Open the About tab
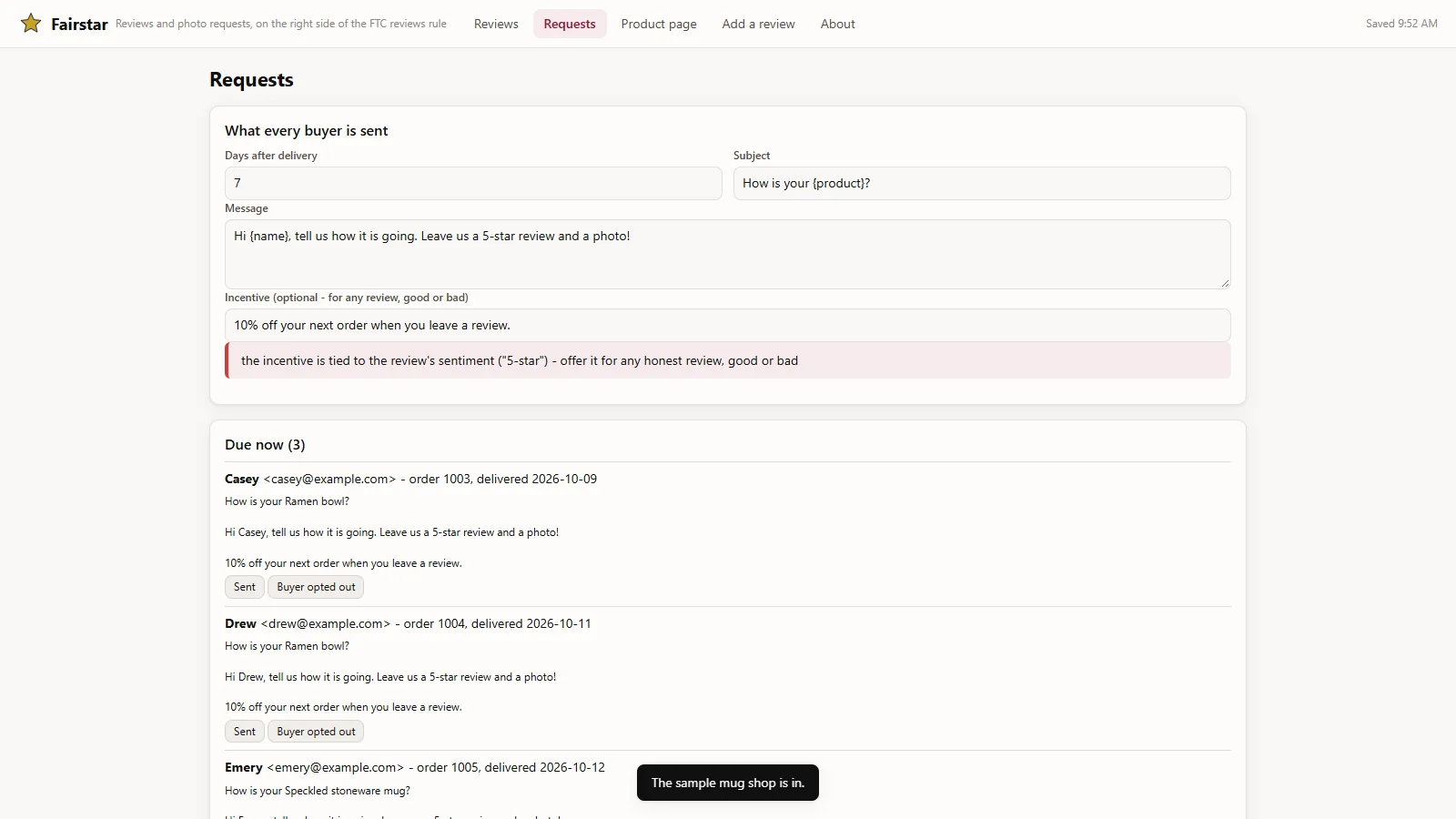Viewport: 1456px width, 819px height. click(x=838, y=24)
